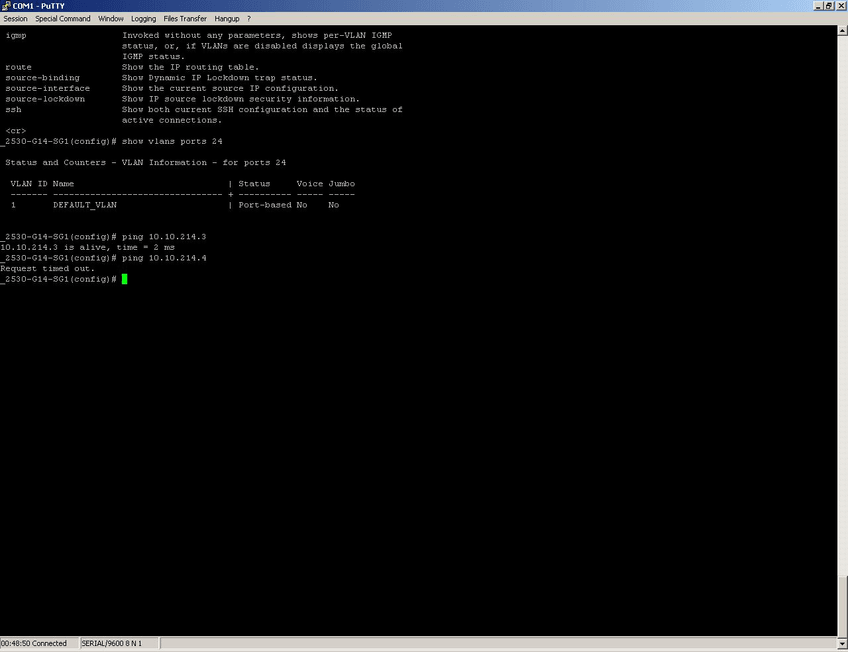The width and height of the screenshot is (848, 652).
Task: Click the 'VLAN ID' column header
Action: tap(29, 184)
